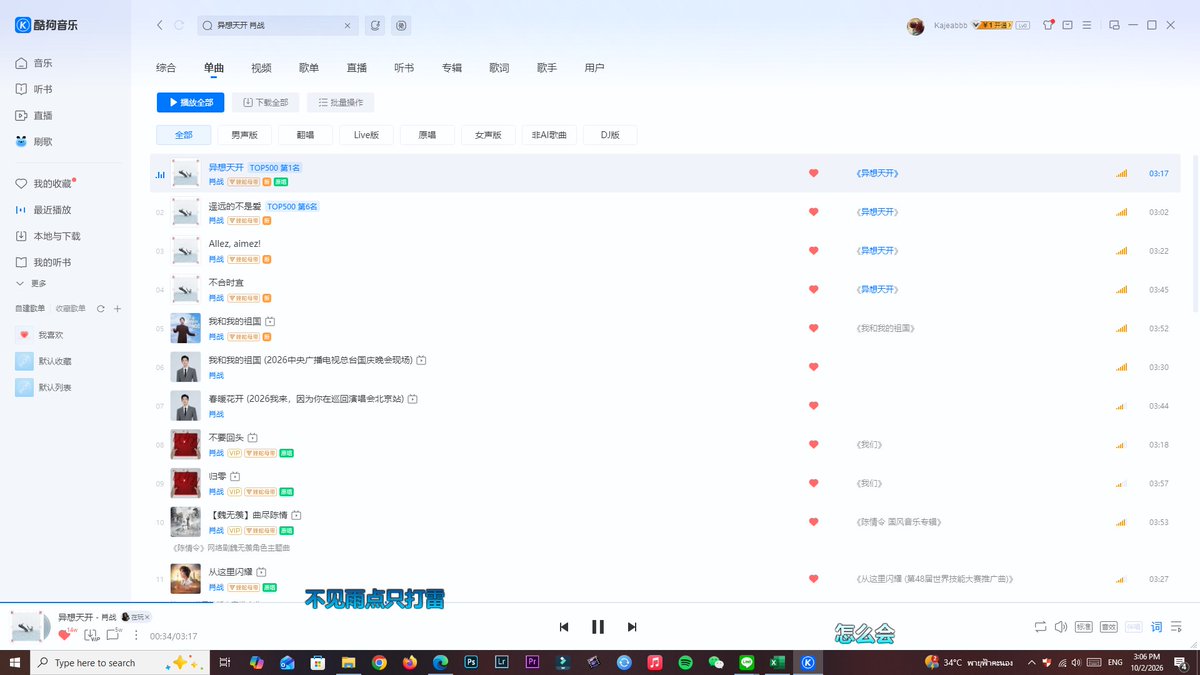Screen dimensions: 1200x675
Task: Open the 默认列表 playlist
Action: click(x=44, y=387)
